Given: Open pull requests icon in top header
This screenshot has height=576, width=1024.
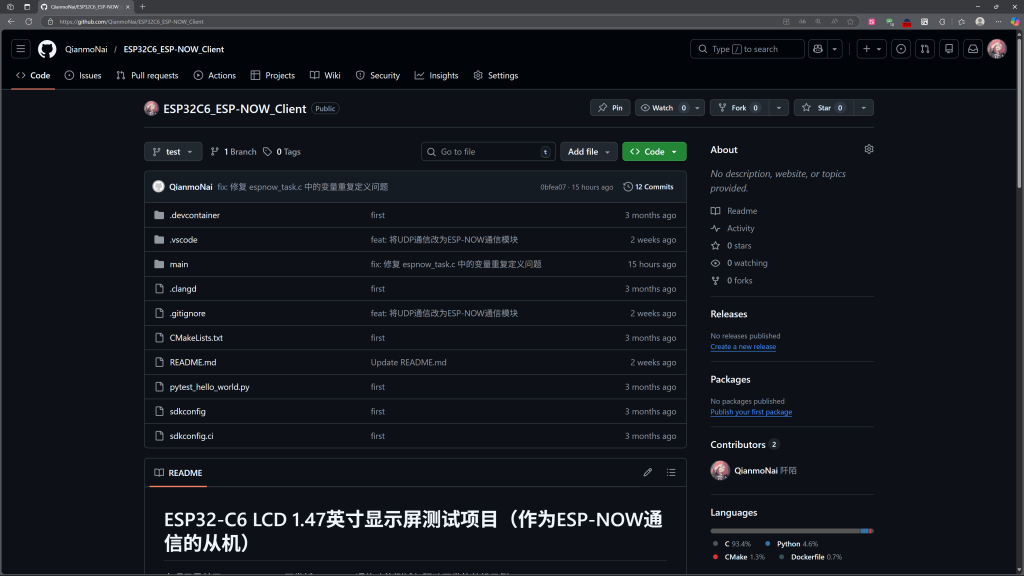Looking at the screenshot, I should click(925, 49).
